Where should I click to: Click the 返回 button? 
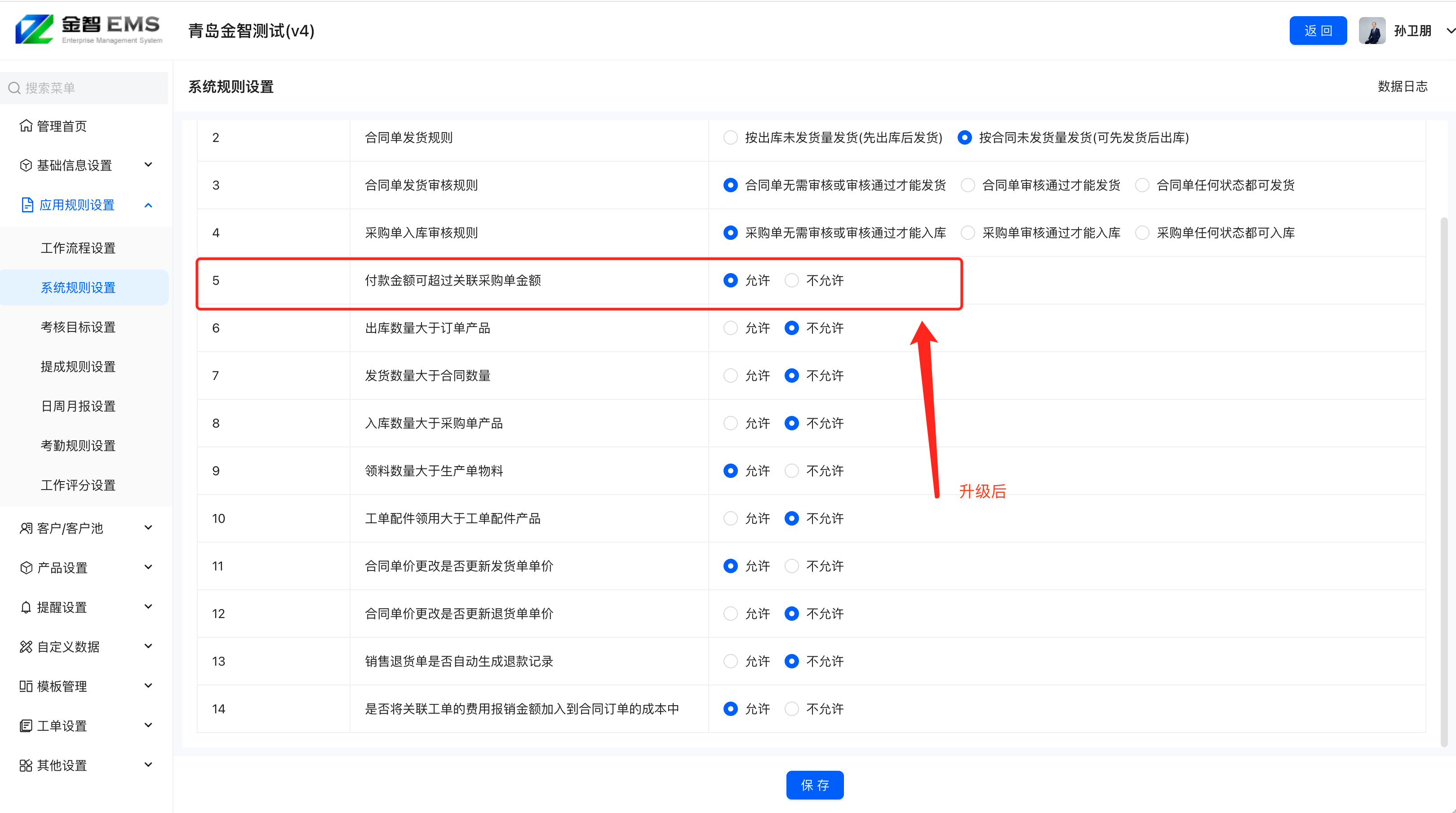click(1318, 31)
